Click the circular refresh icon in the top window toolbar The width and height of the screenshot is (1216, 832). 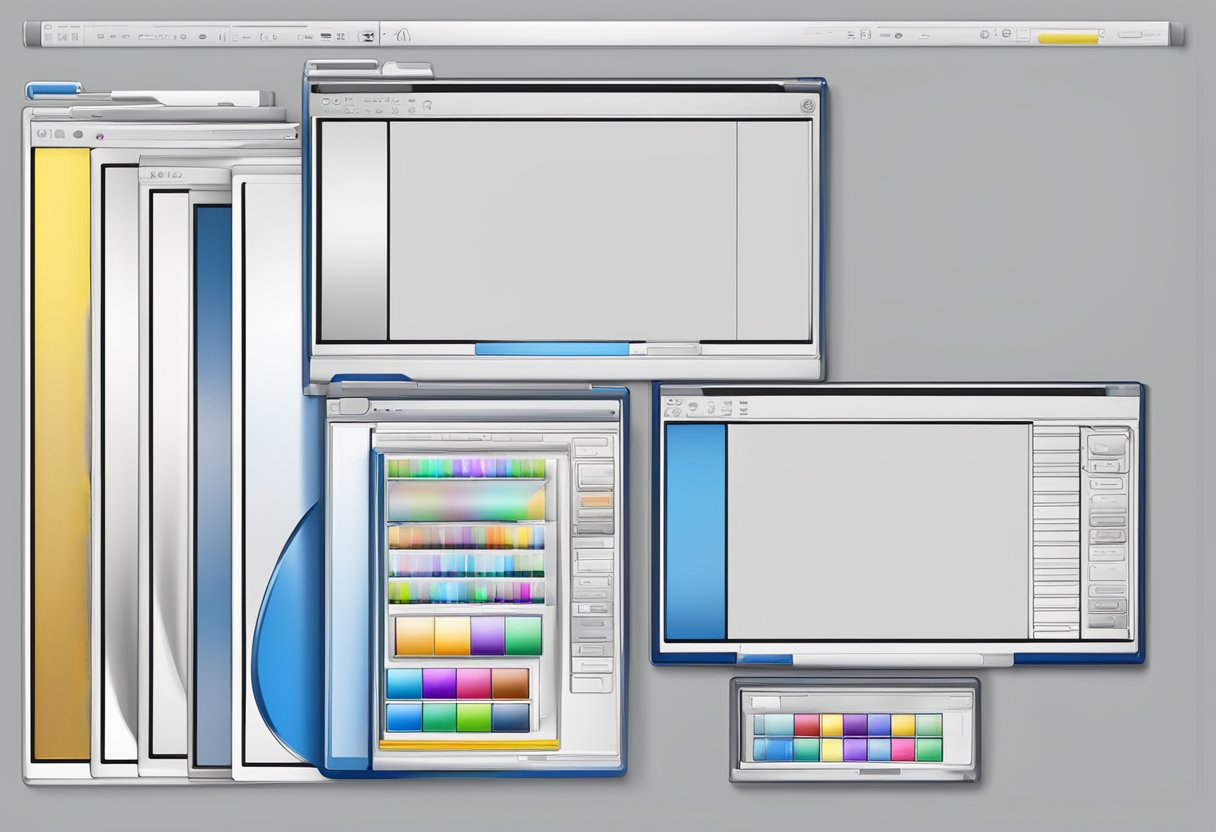(427, 103)
